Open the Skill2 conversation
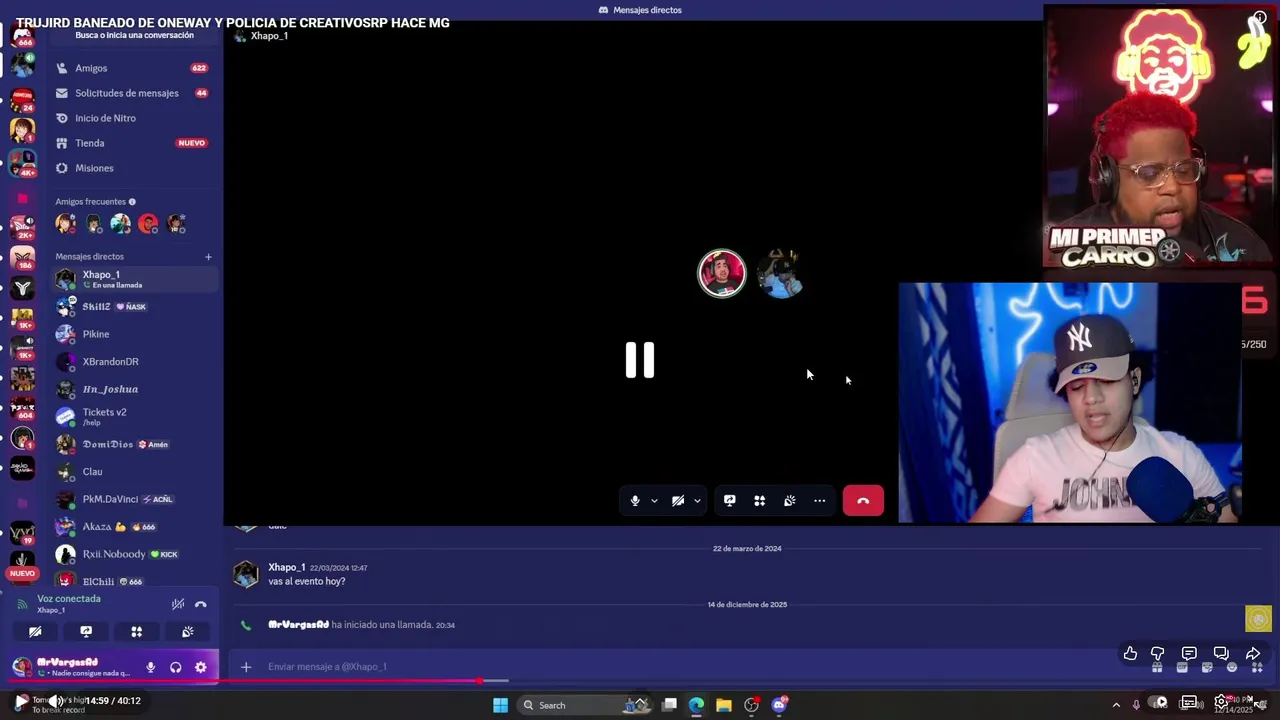The image size is (1280, 720). pyautogui.click(x=134, y=307)
